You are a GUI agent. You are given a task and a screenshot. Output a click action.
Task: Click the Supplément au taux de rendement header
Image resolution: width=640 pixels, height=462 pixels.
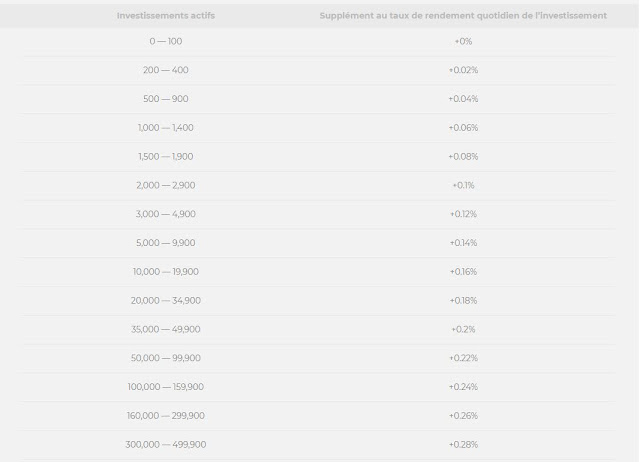tap(463, 16)
